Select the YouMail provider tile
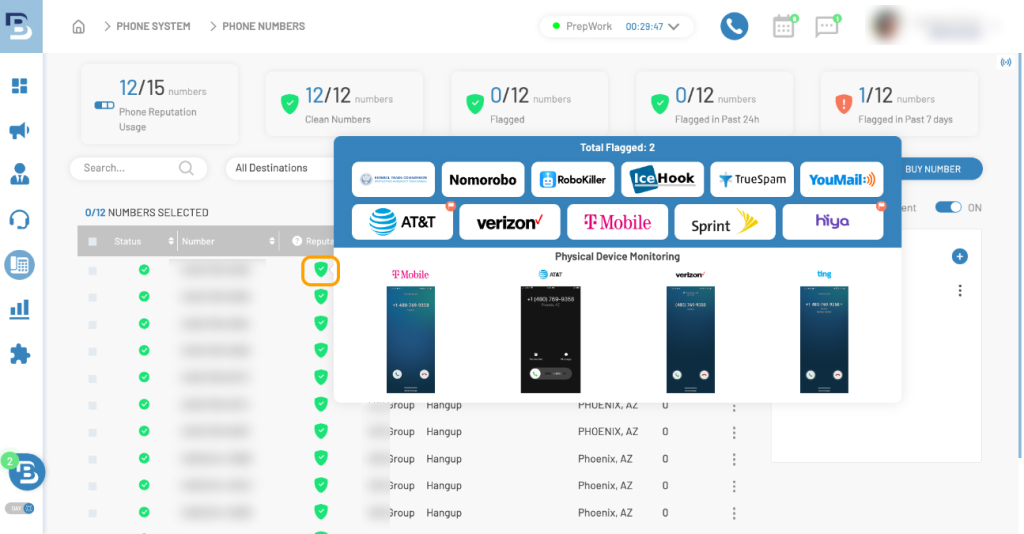Screen dimensions: 1024x534 pyautogui.click(x=842, y=180)
